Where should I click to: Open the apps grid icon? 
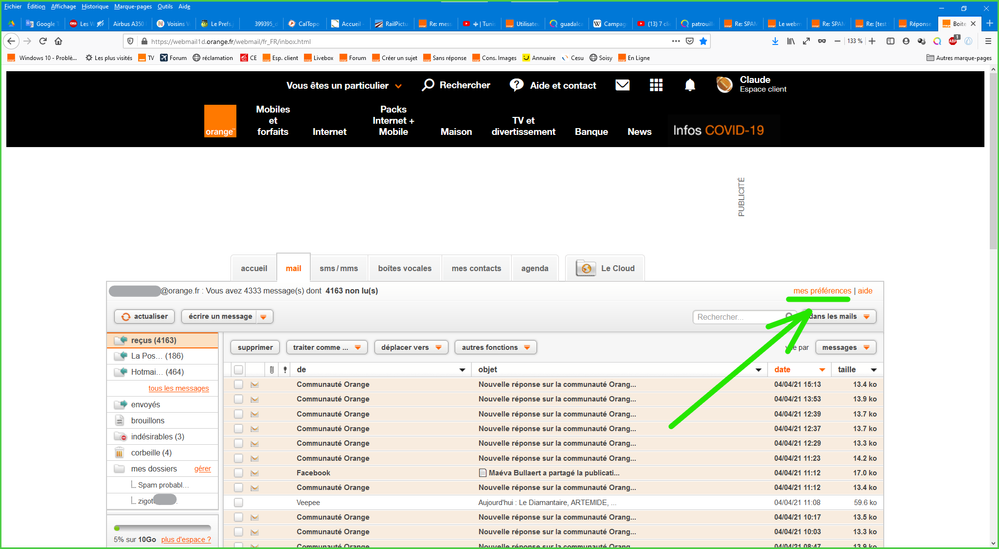coord(656,86)
